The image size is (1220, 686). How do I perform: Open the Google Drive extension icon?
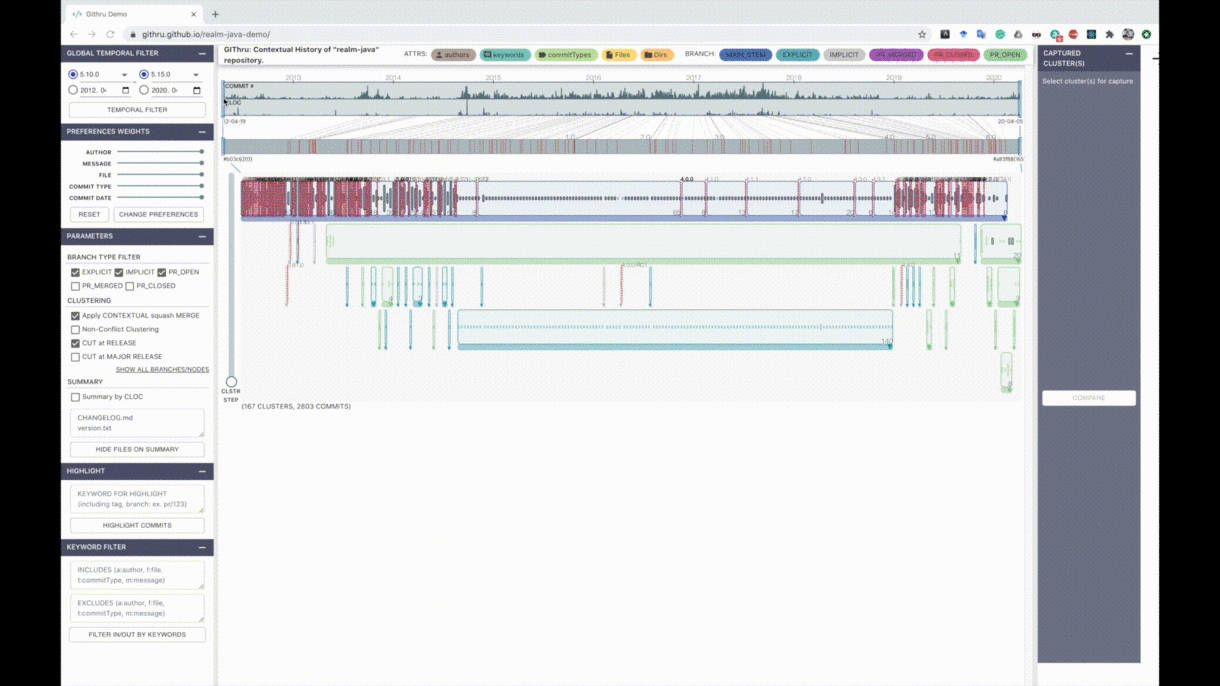tap(1018, 34)
